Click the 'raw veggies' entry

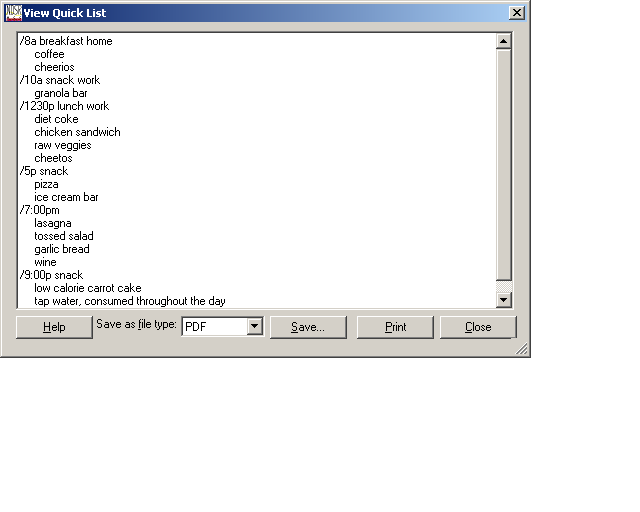[63, 145]
